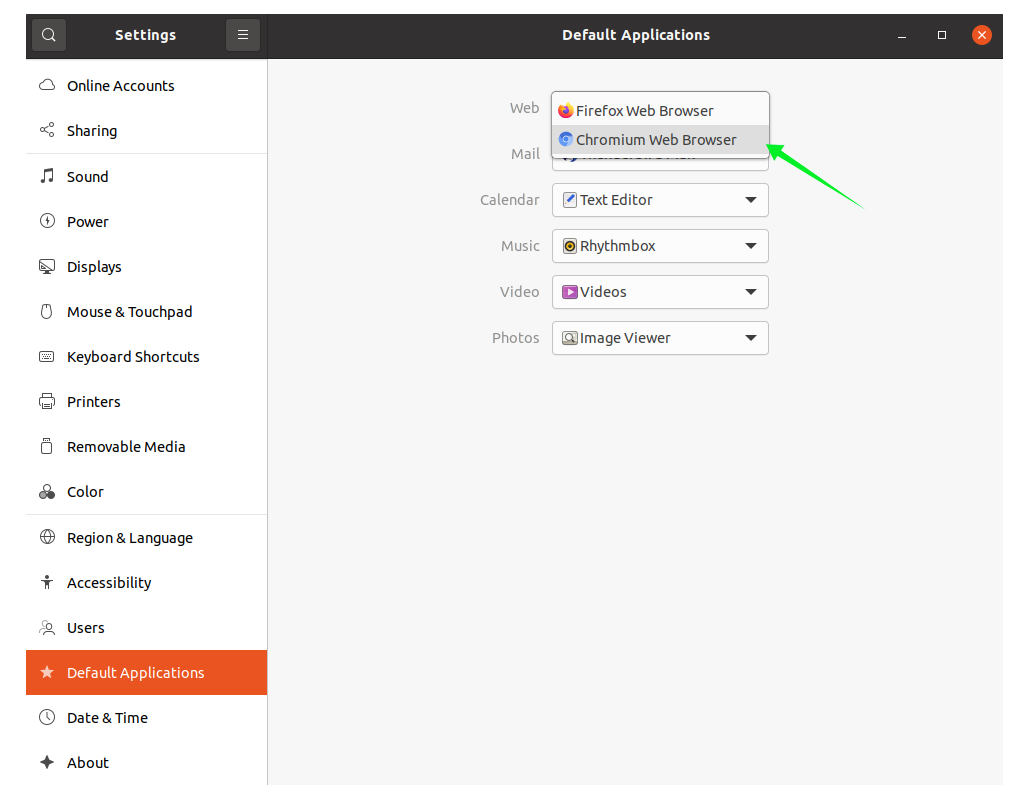Choose Firefox Web Browser from the Web list
1030x800 pixels.
click(660, 111)
